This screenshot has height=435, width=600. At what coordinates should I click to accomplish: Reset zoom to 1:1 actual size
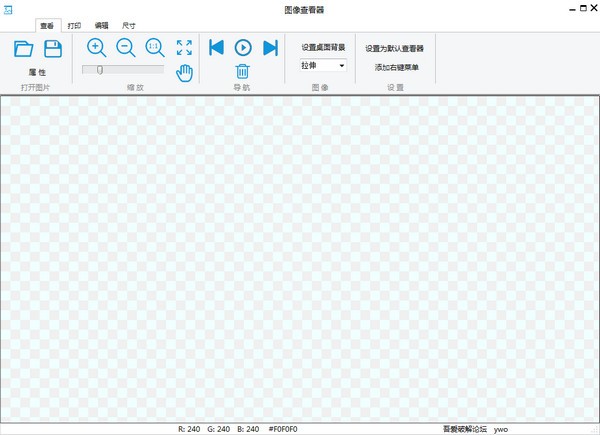point(155,47)
